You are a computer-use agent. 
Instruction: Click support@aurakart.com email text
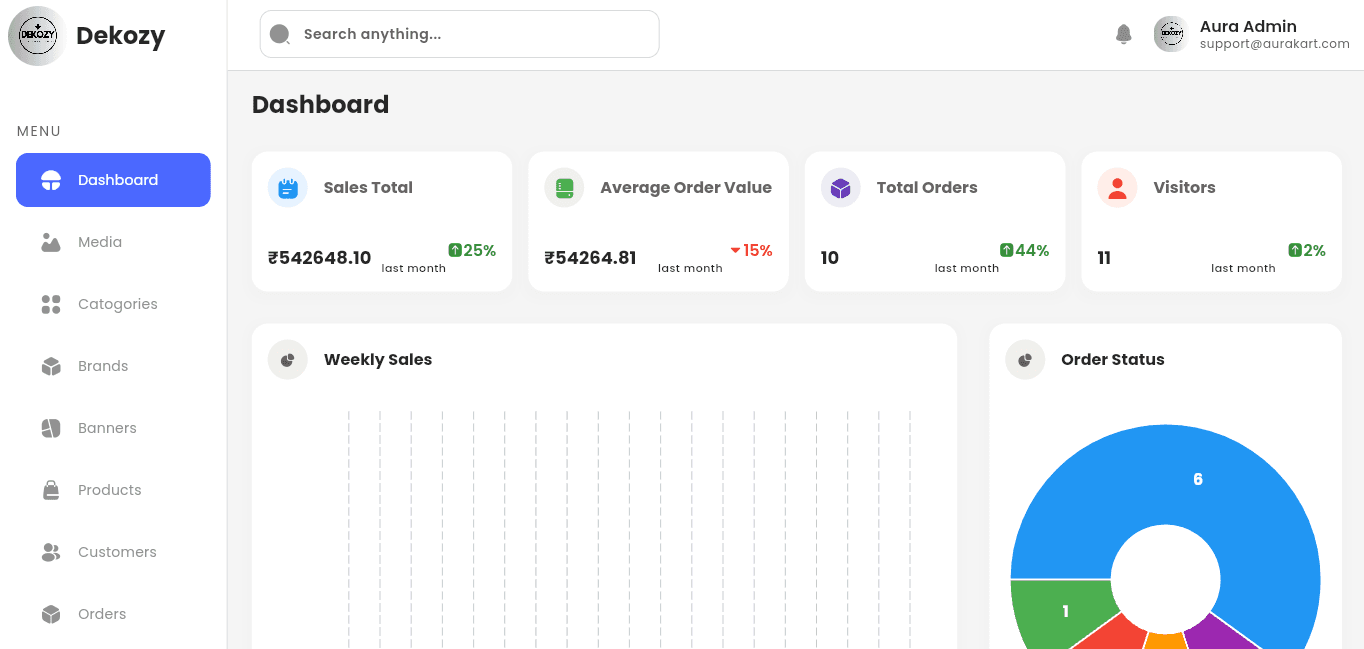[1275, 44]
